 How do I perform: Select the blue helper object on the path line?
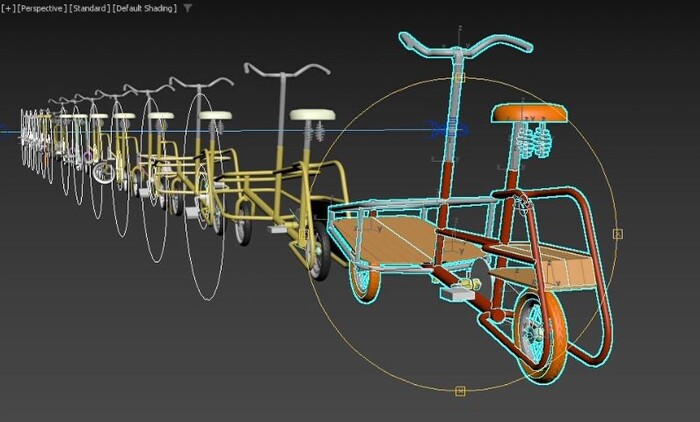coord(448,130)
